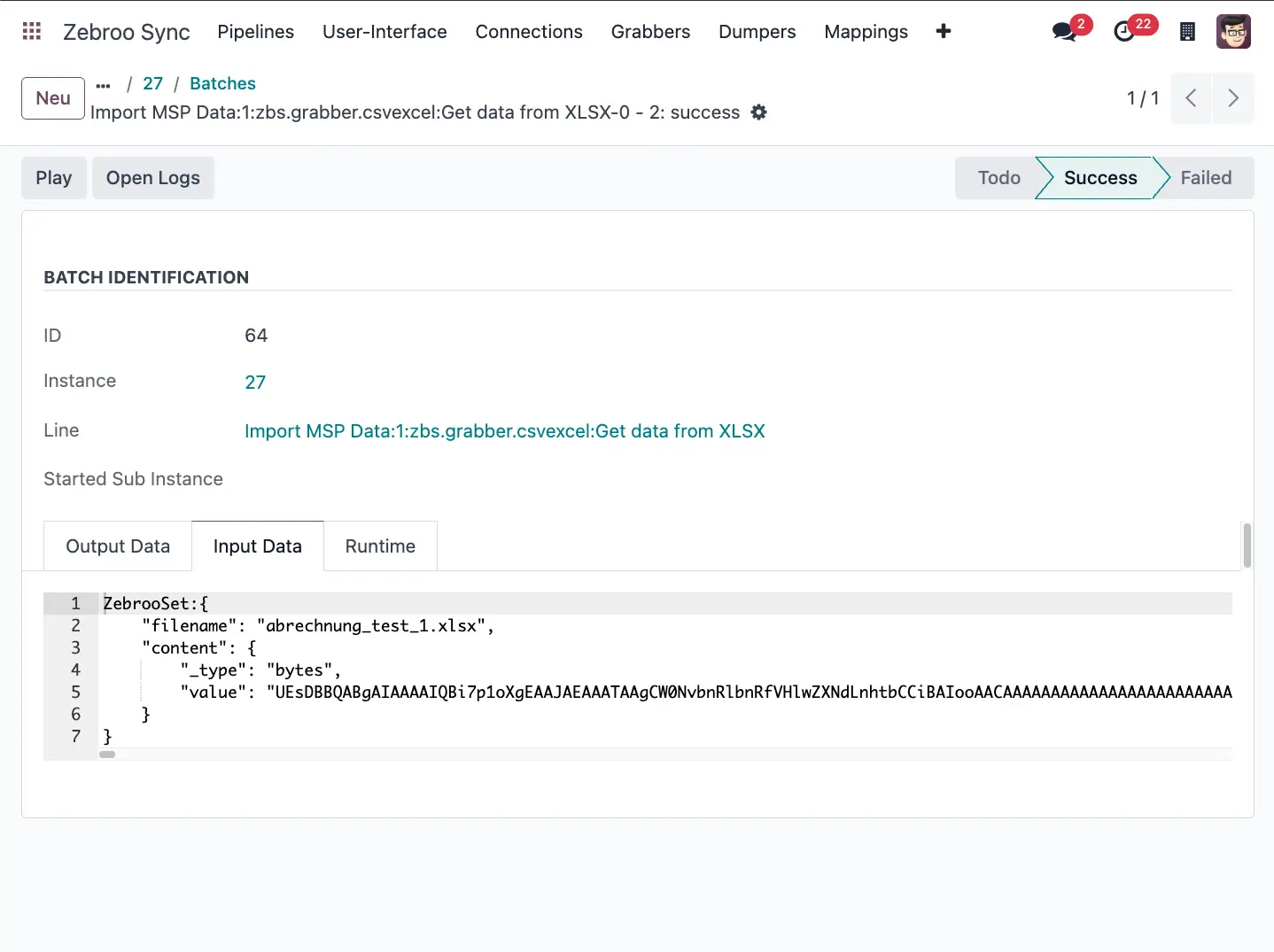This screenshot has width=1274, height=952.
Task: Go to previous record arrow
Action: [1192, 98]
